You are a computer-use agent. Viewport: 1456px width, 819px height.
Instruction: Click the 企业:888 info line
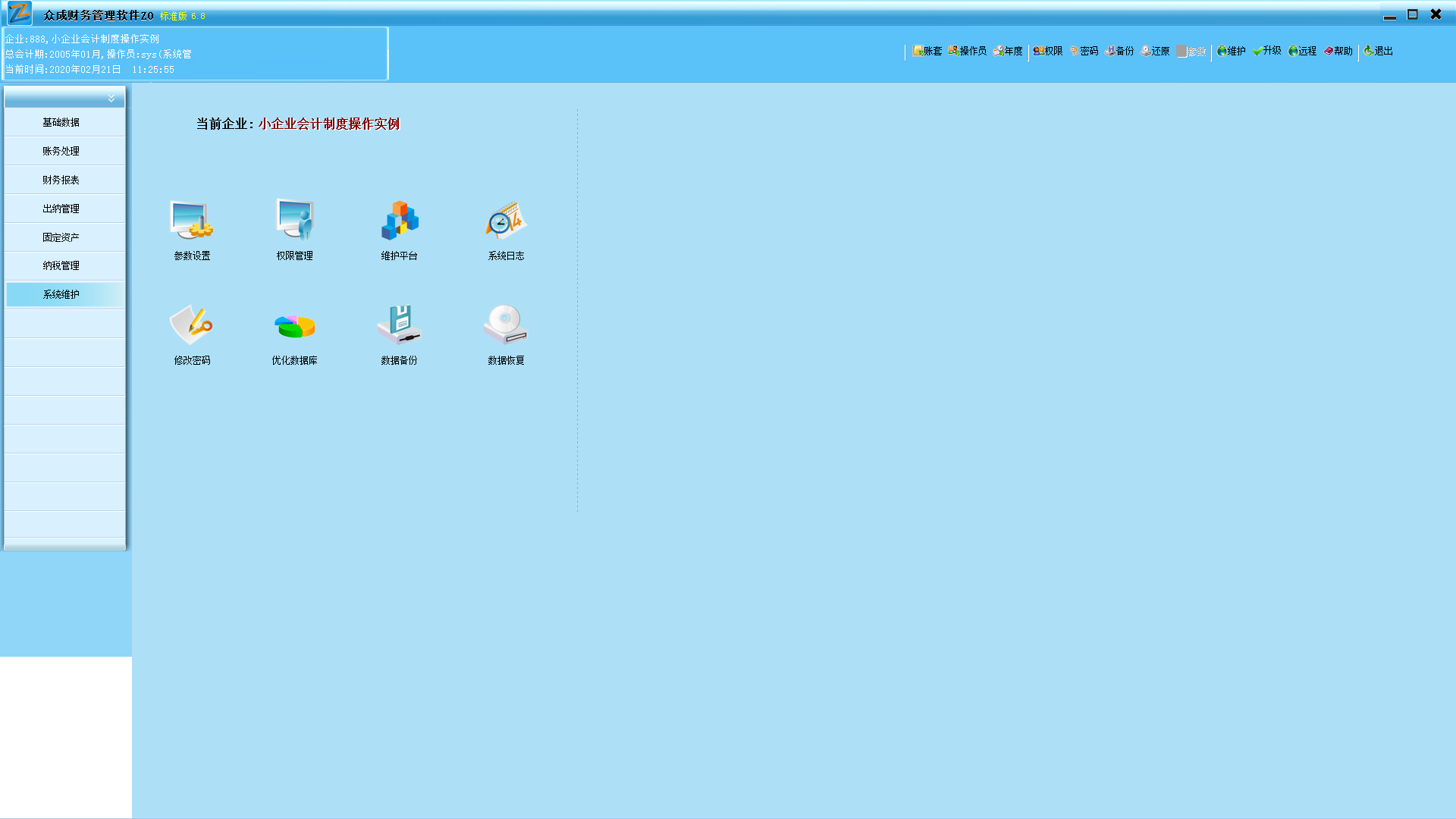tap(82, 39)
